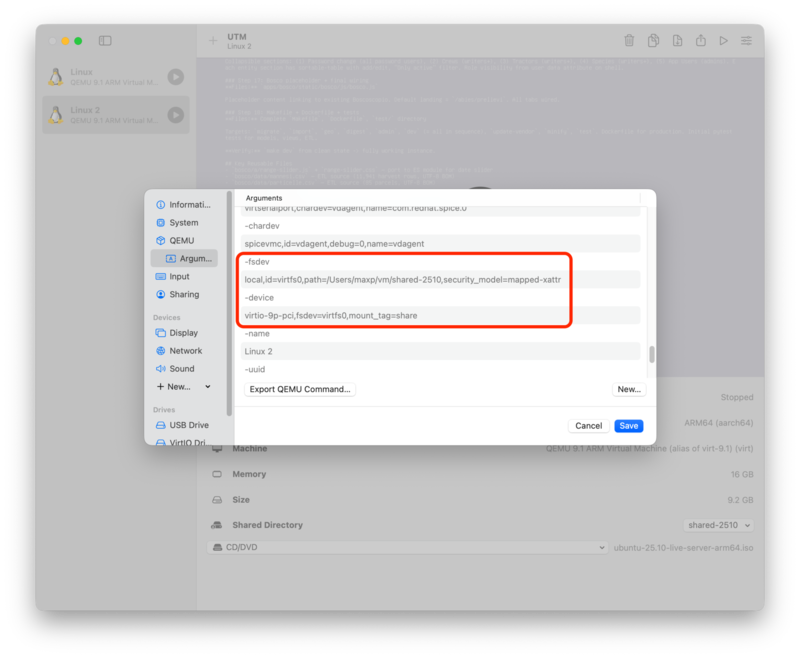Open the Input settings section
Screen dimensions: 800x658
[178, 277]
